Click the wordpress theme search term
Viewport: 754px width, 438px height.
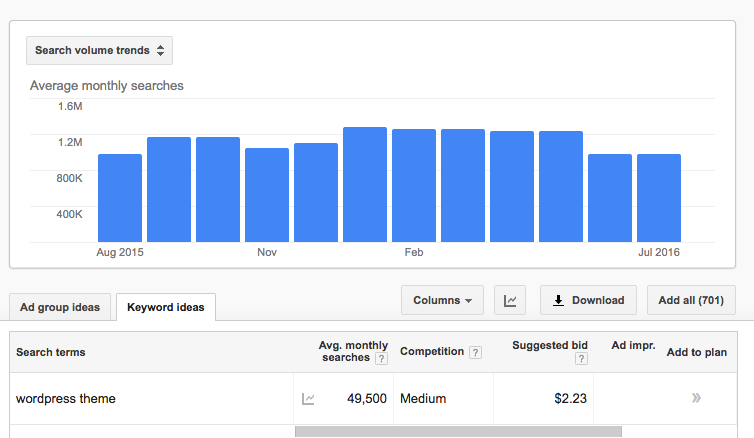(x=66, y=399)
